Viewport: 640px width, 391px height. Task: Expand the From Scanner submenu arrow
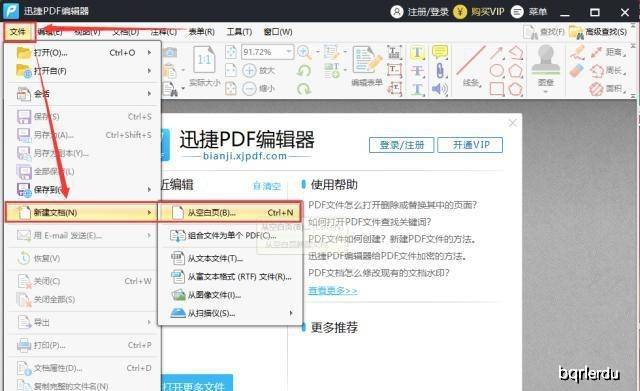click(x=291, y=313)
